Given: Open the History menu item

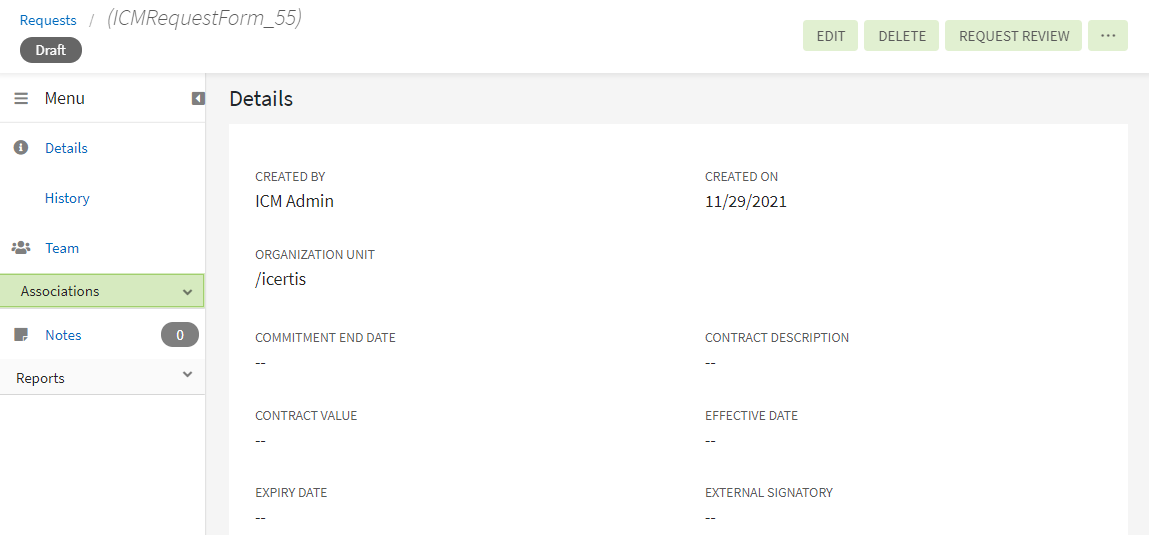Looking at the screenshot, I should pos(67,198).
